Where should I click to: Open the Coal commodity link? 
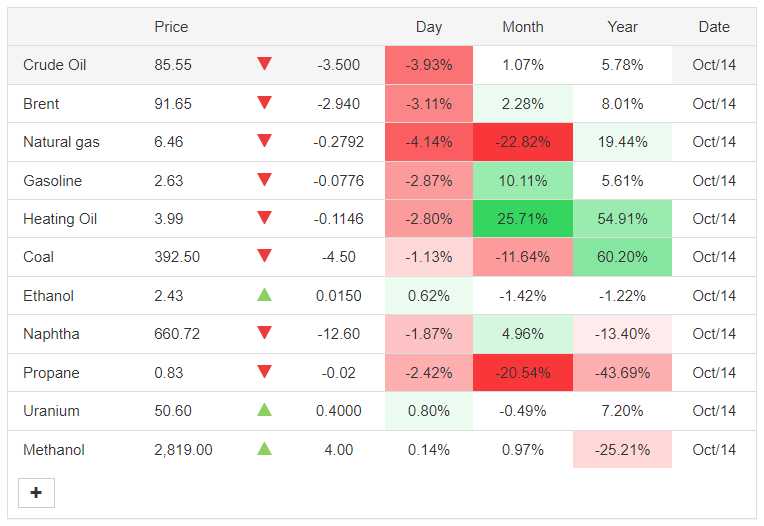(x=38, y=257)
